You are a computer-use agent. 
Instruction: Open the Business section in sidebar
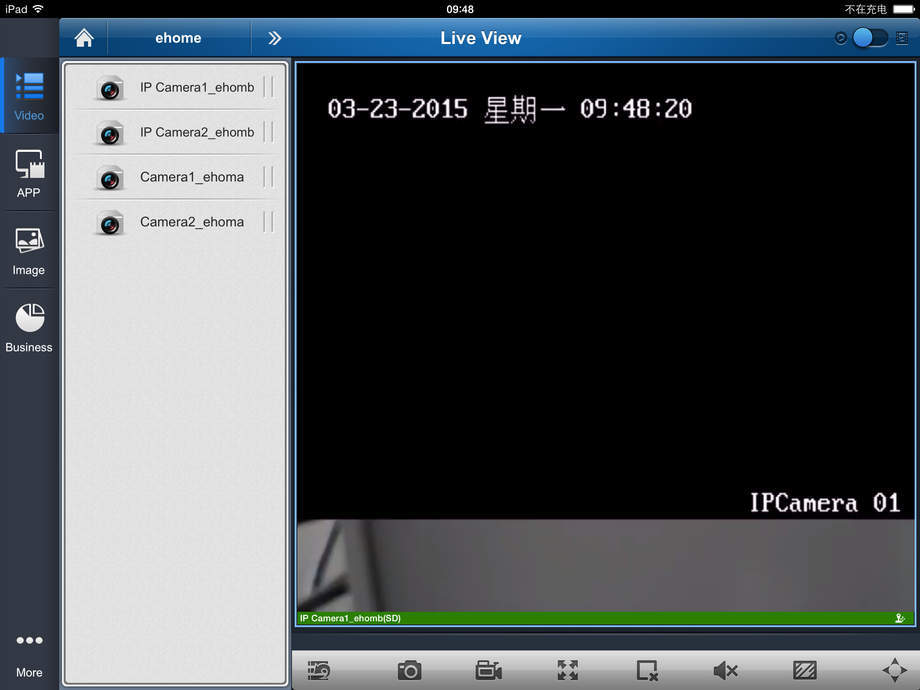[29, 328]
